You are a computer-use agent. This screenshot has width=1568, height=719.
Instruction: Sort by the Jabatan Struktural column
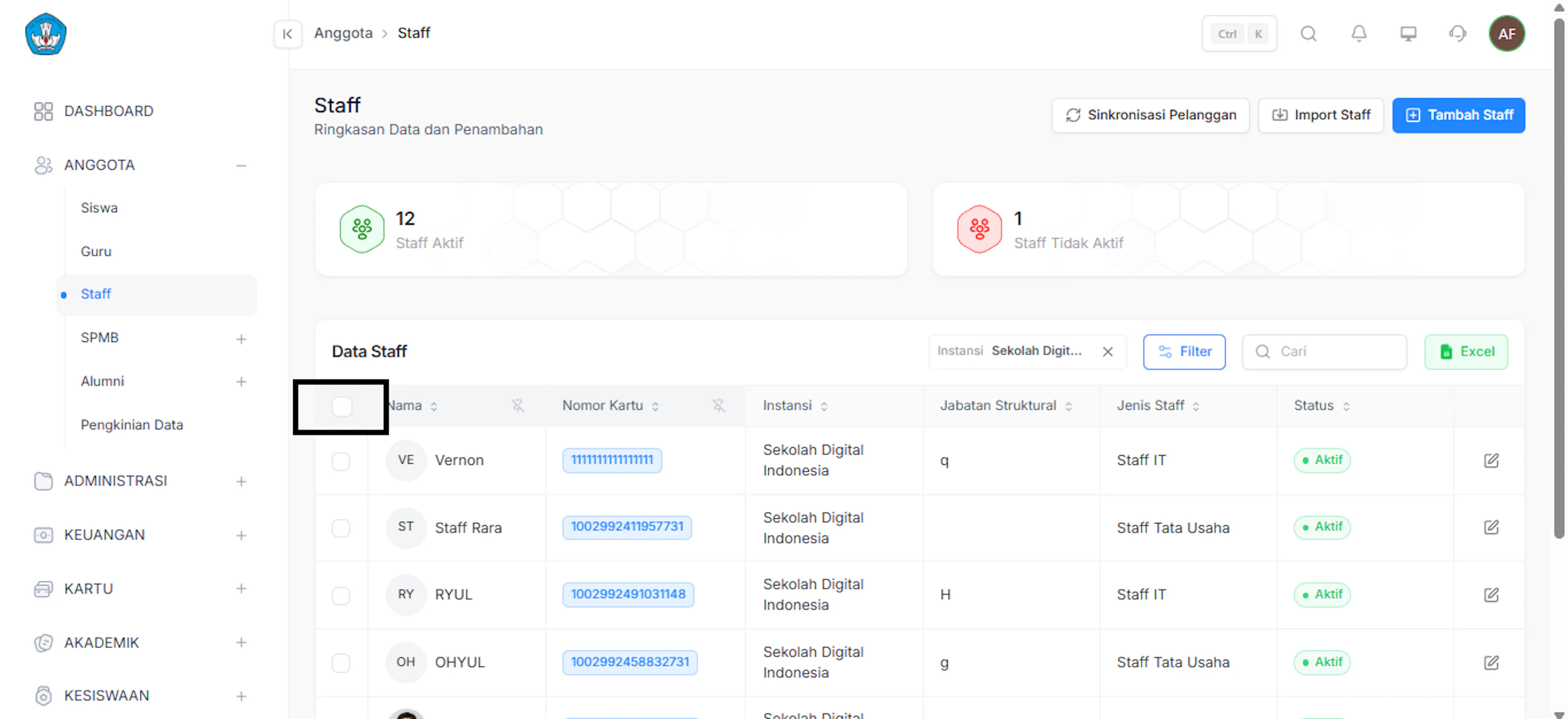tap(1068, 406)
